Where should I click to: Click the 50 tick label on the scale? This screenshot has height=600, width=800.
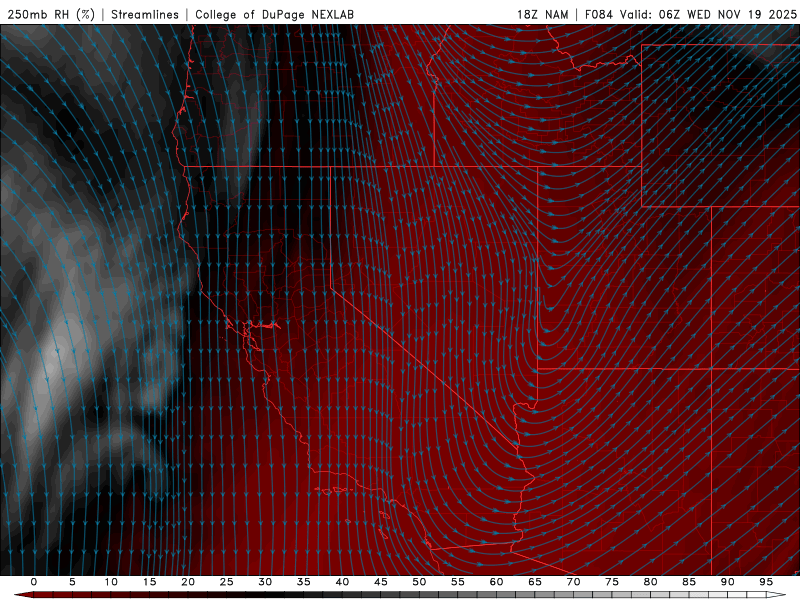(419, 582)
